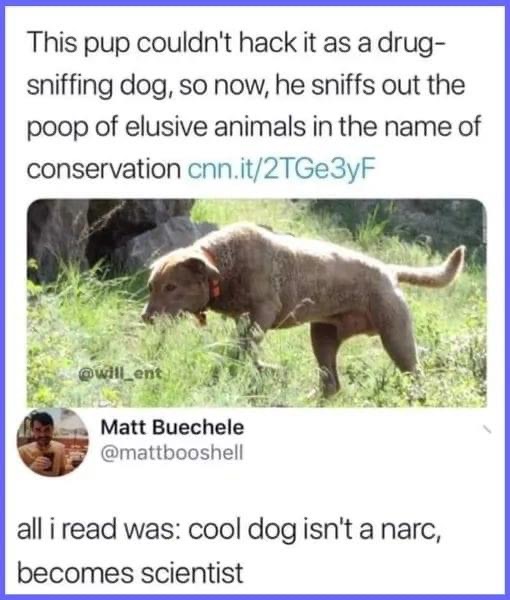Viewport: 510px width, 600px height.
Task: Click the dog's head sniffing the grass
Action: click(x=178, y=285)
